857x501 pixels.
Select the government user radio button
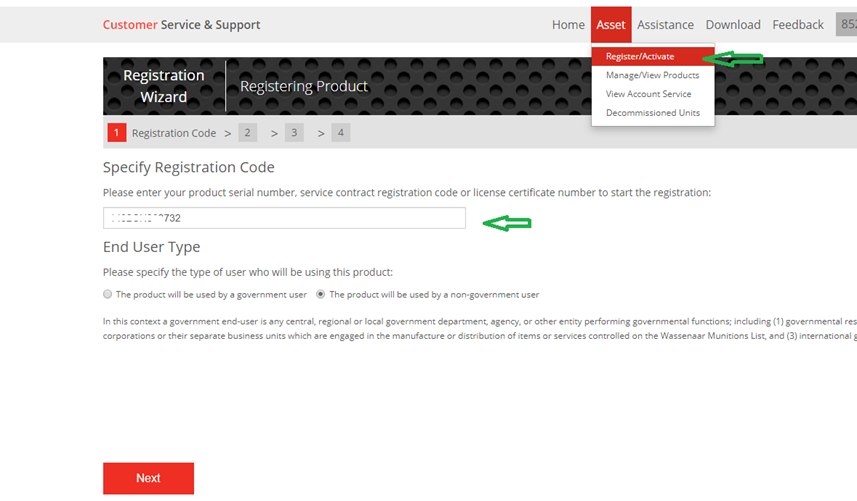coord(108,295)
